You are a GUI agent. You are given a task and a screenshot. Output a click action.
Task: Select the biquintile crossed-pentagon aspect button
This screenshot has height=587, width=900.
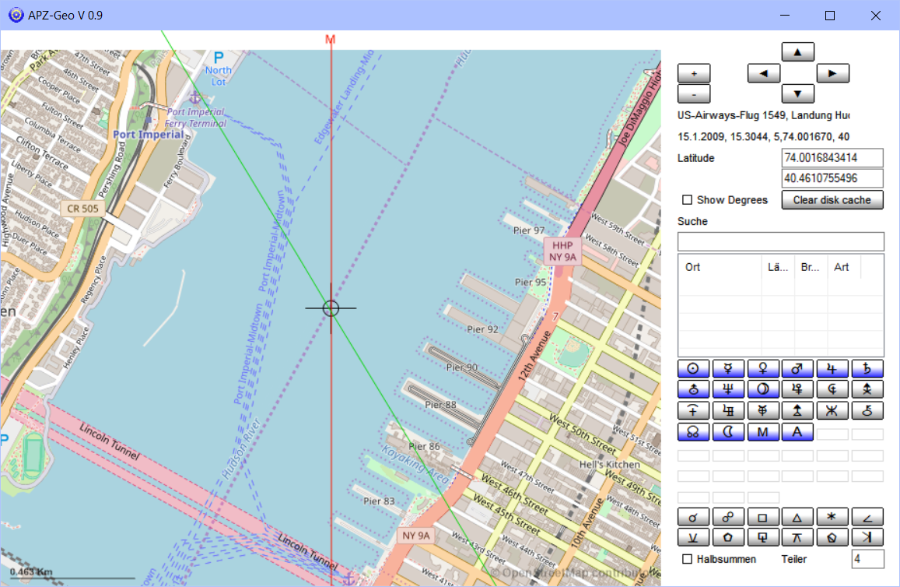[832, 538]
